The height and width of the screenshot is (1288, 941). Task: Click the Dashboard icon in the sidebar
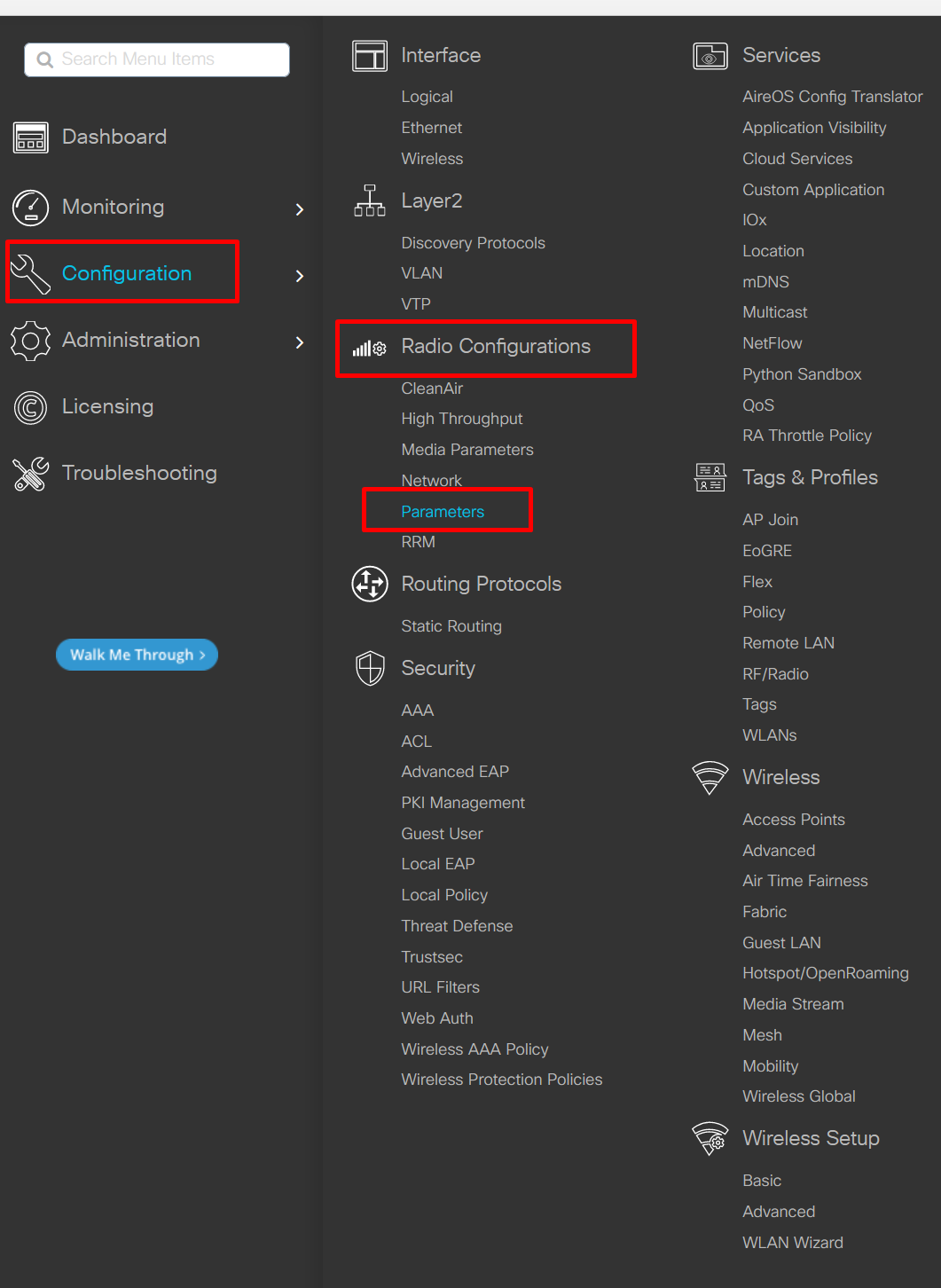pos(30,137)
